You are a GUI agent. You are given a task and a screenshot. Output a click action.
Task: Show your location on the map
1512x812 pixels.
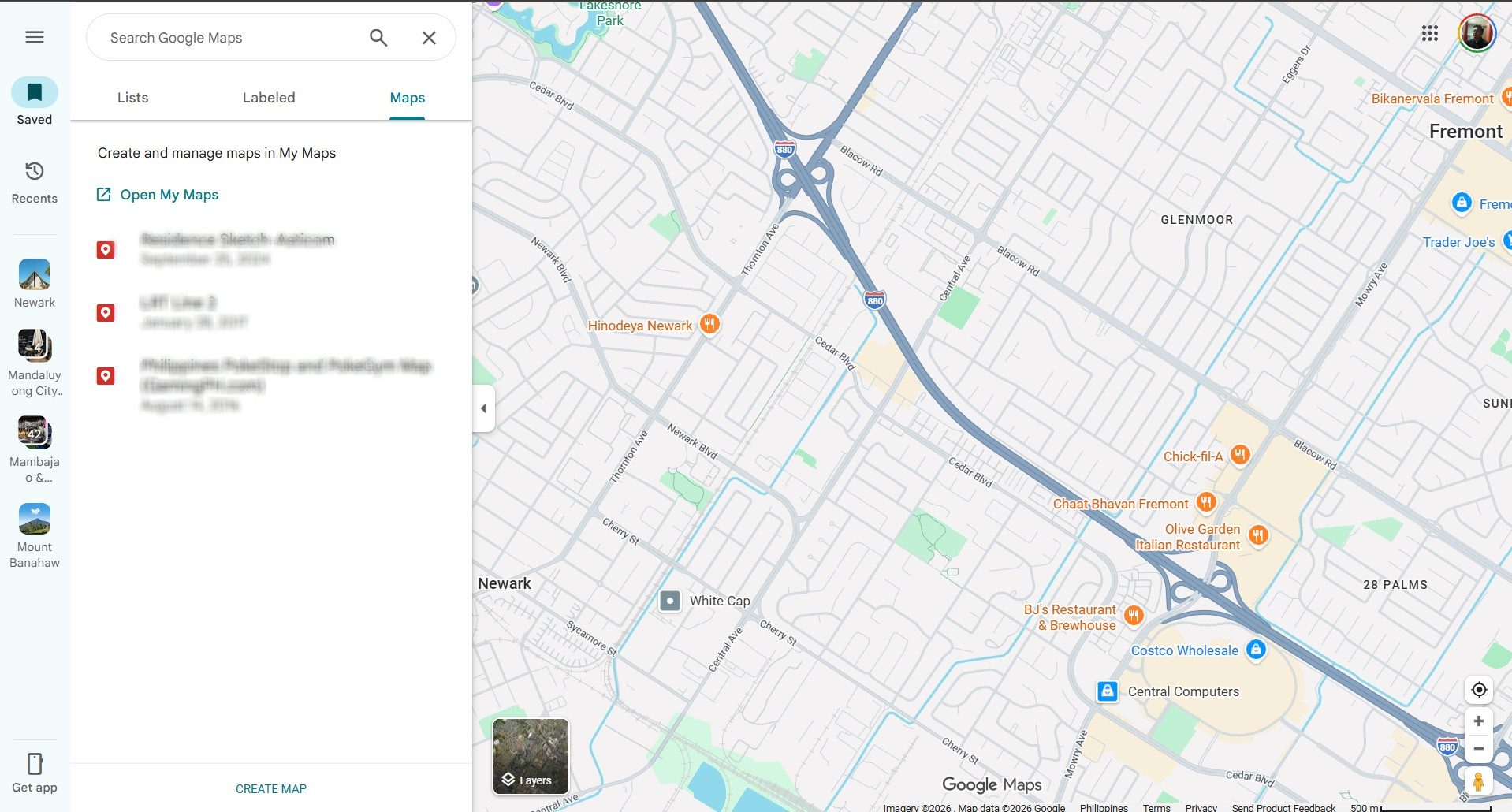(x=1479, y=690)
